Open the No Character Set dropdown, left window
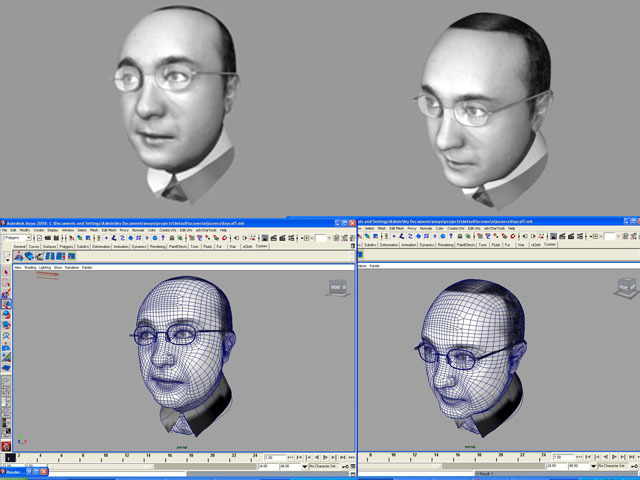Screen dimensions: 640x480 [x=324, y=466]
